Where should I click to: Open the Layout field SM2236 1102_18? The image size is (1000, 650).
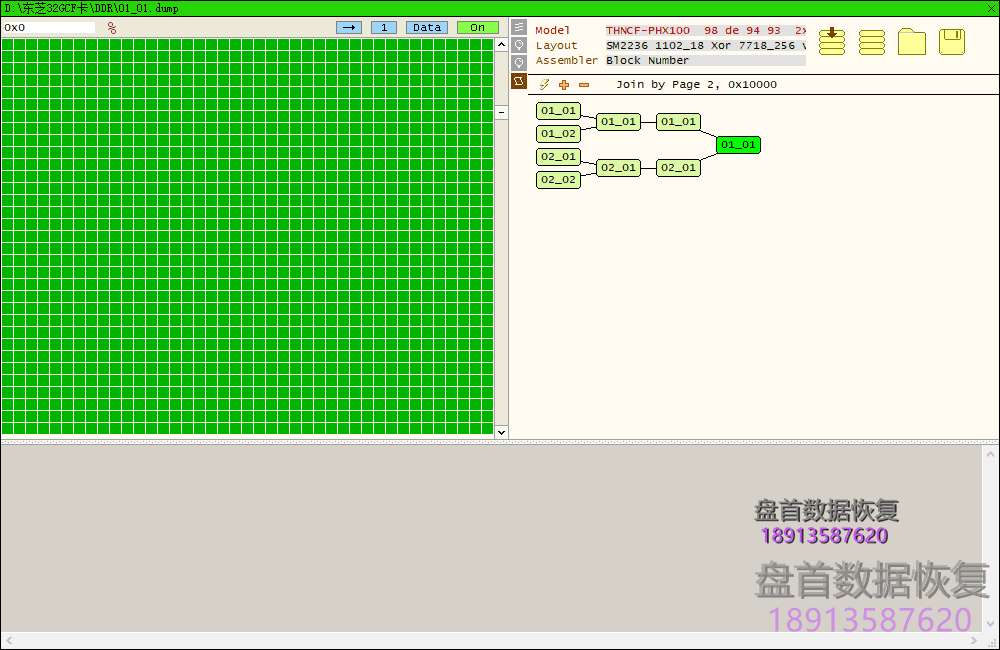(x=706, y=45)
